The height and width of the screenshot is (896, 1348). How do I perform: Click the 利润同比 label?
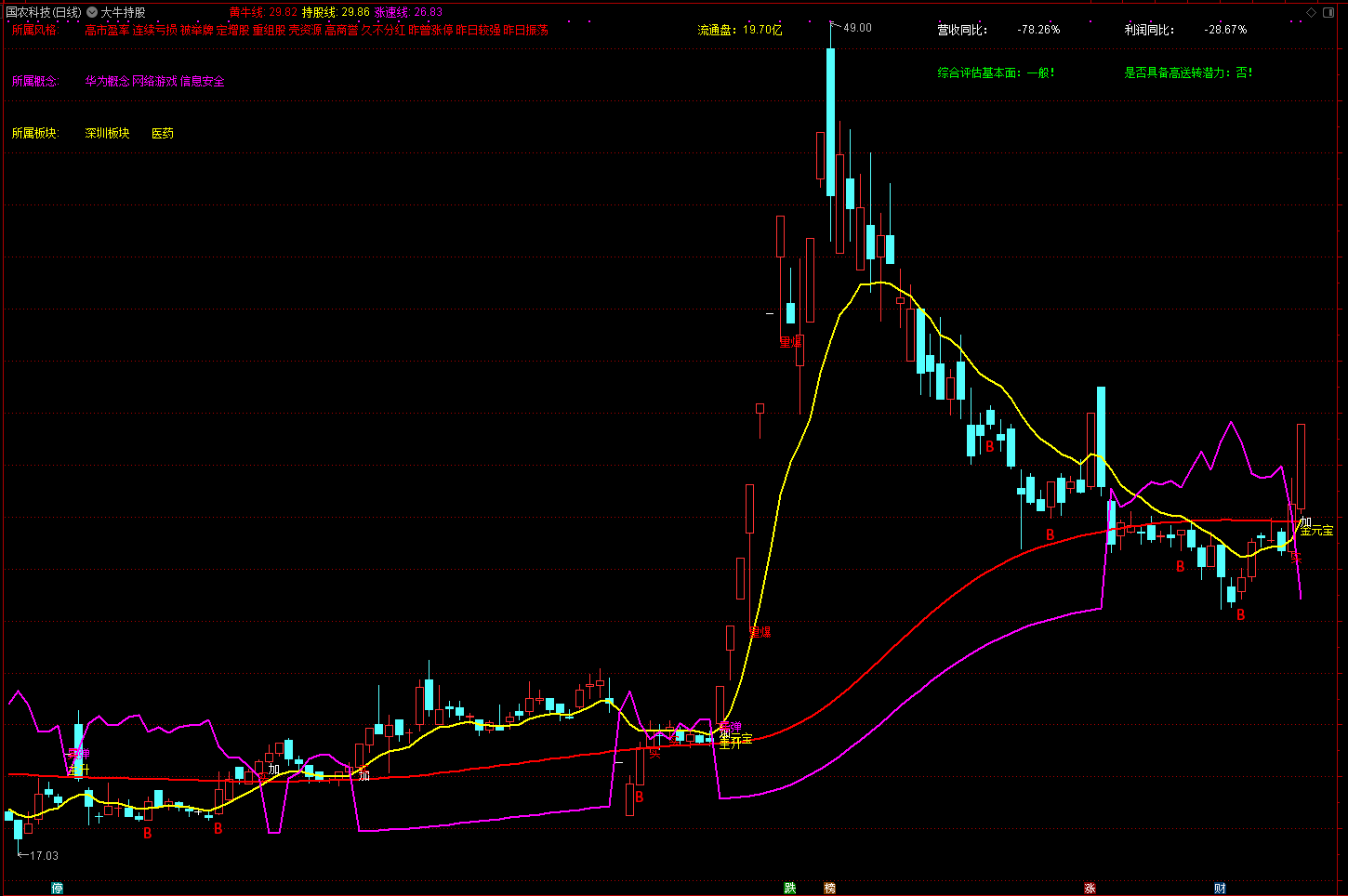(1149, 30)
